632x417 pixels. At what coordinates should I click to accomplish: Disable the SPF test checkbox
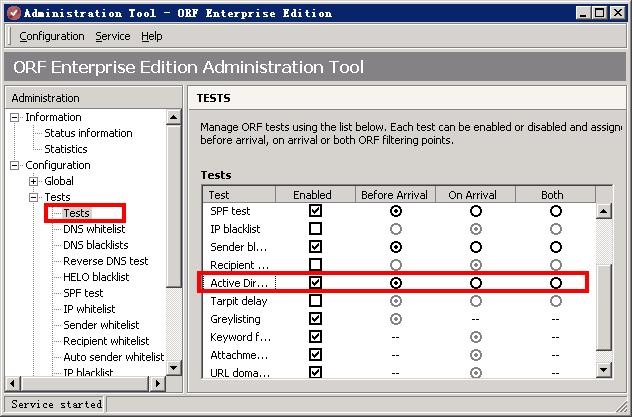[x=316, y=211]
